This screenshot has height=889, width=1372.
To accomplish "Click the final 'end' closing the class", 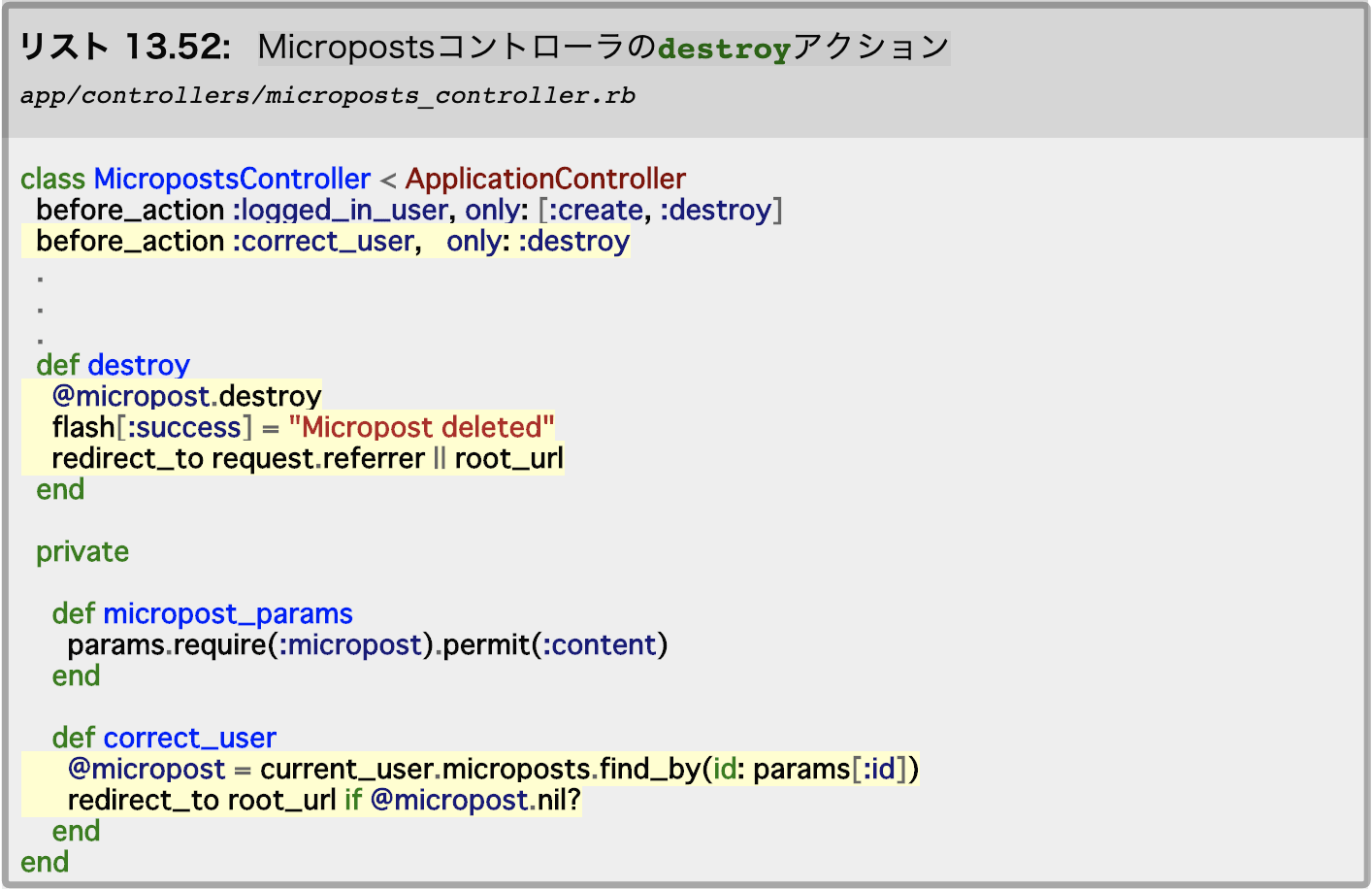I will 45,862.
